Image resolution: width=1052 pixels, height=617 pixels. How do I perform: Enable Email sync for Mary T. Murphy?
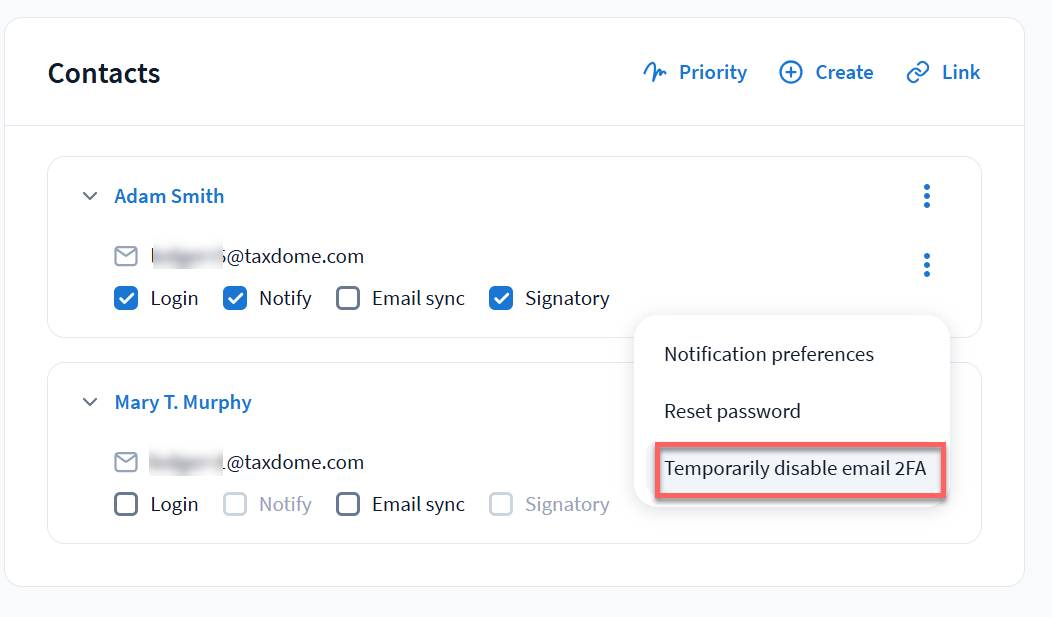tap(348, 504)
